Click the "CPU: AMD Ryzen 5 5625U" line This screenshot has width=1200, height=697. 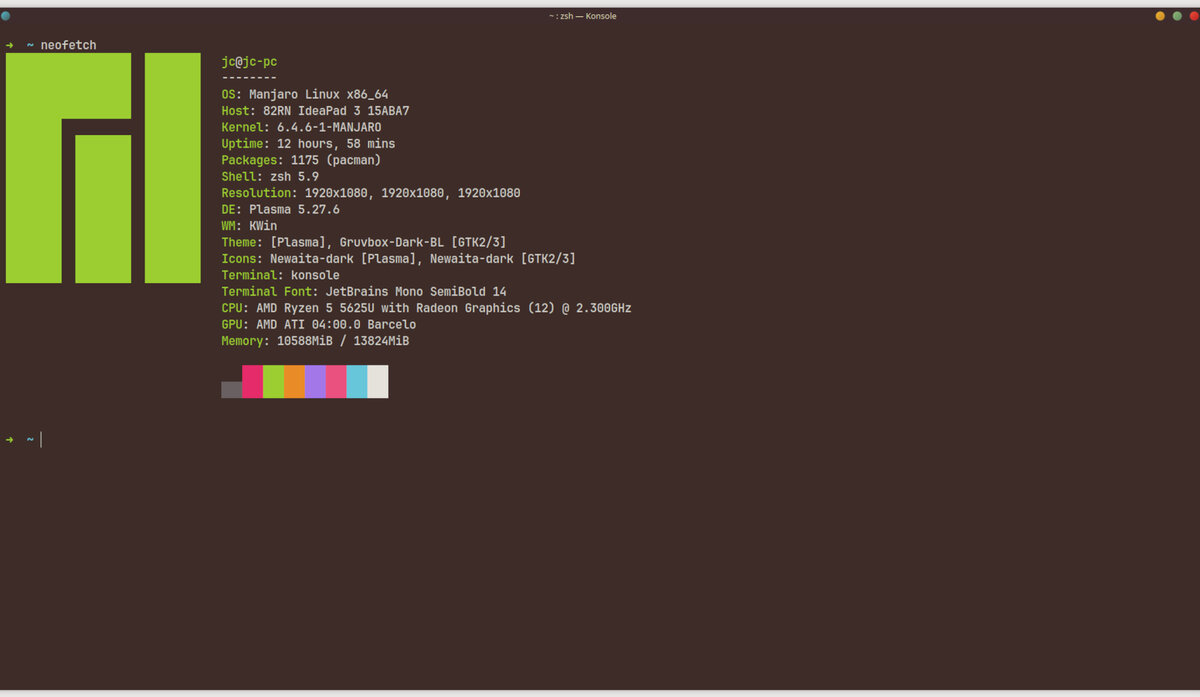click(426, 308)
